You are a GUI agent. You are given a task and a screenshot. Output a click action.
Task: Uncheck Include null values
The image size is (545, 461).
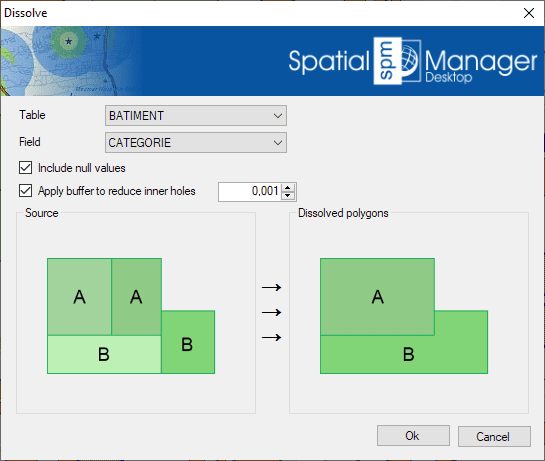pos(25,168)
